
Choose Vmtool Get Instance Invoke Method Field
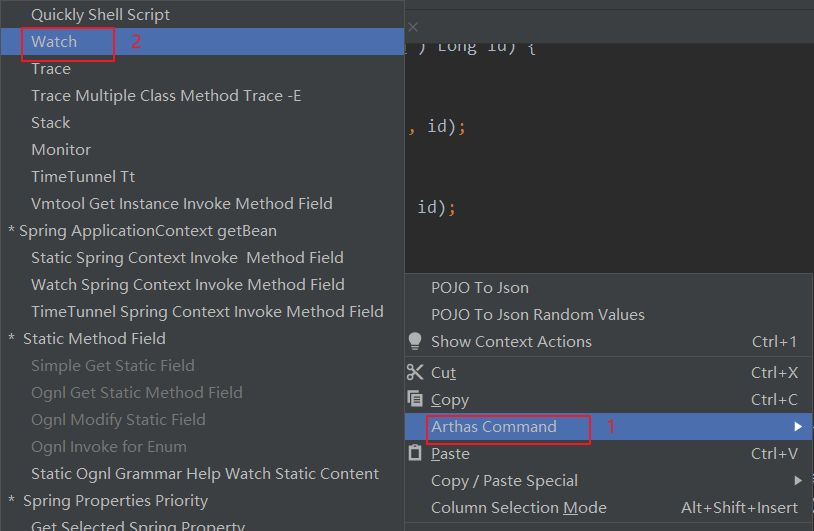pyautogui.click(x=182, y=204)
